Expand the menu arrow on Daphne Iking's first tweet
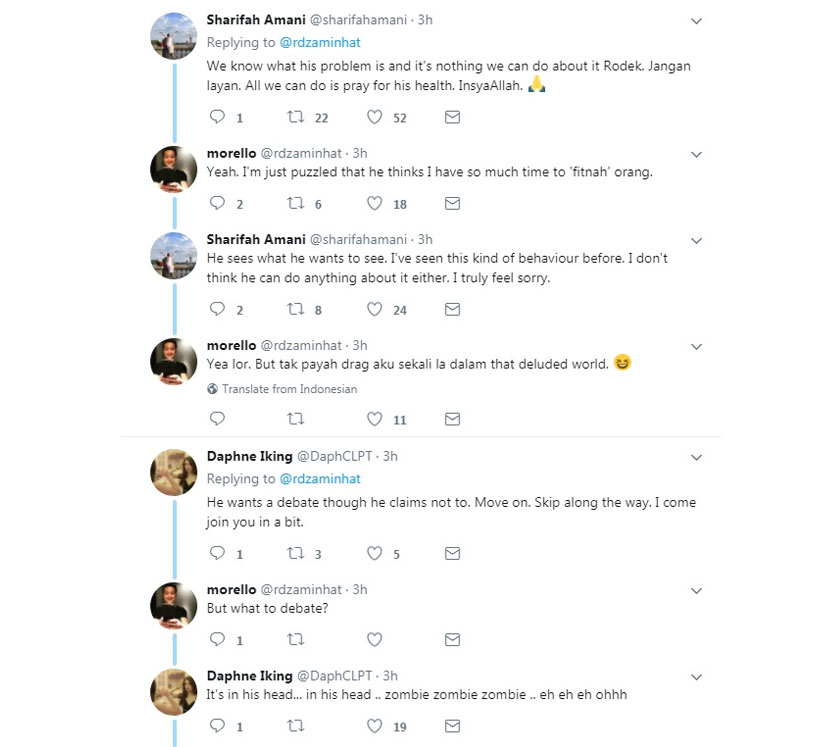This screenshot has height=747, width=840. (697, 457)
